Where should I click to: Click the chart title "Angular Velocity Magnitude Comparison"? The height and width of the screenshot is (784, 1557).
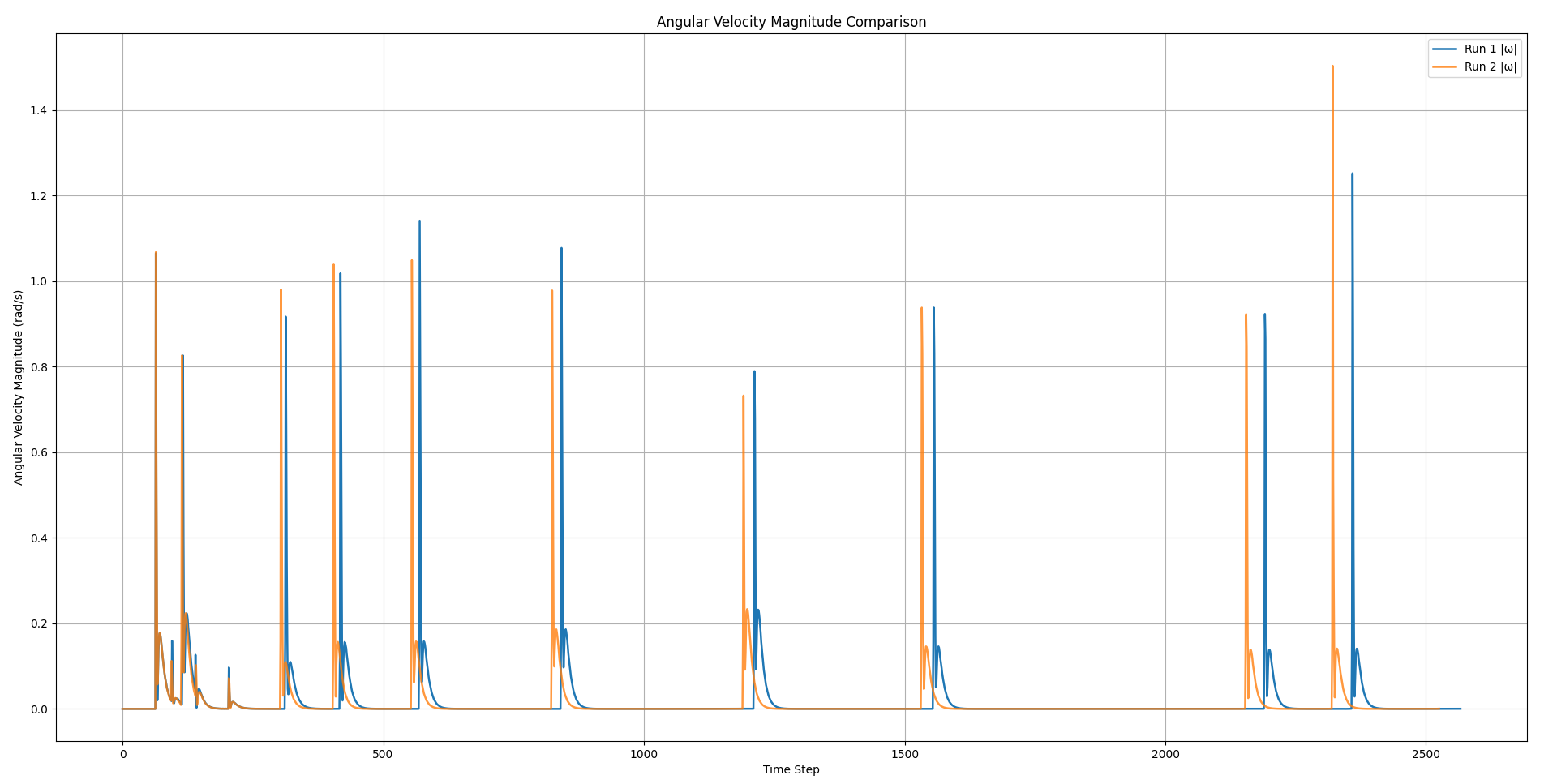[791, 22]
